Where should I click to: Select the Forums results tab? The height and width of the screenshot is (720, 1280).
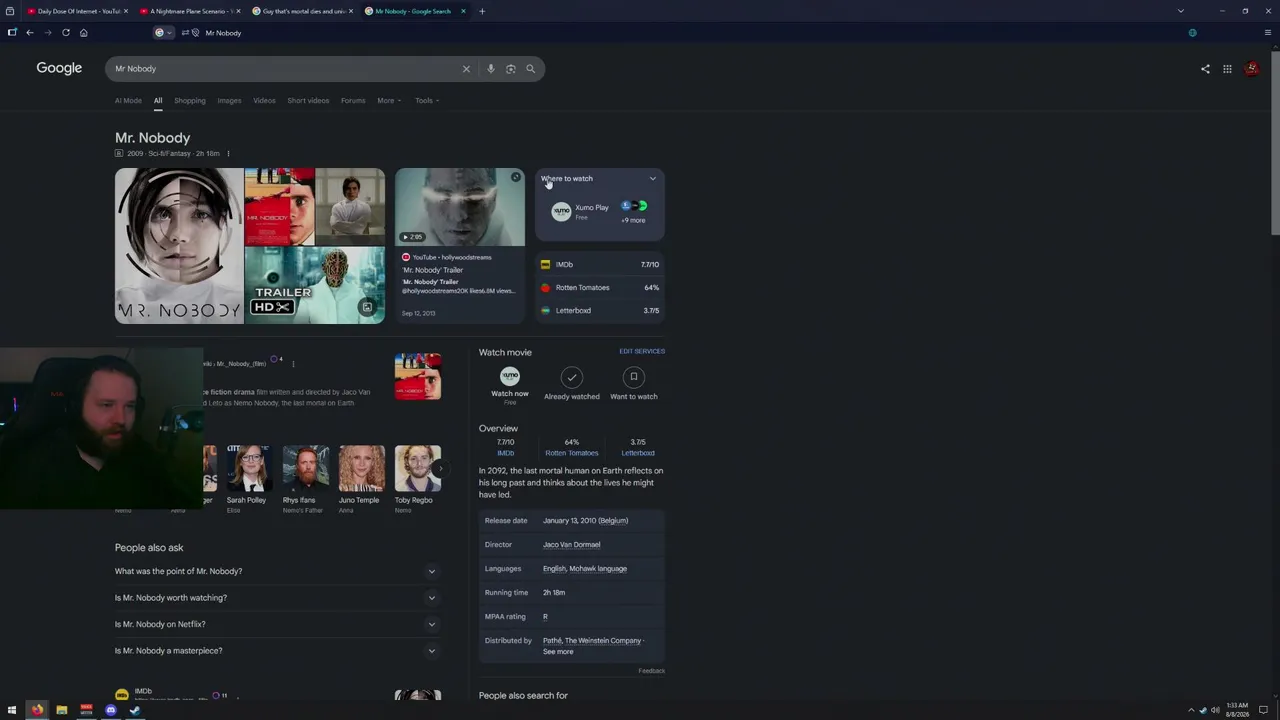(x=353, y=100)
